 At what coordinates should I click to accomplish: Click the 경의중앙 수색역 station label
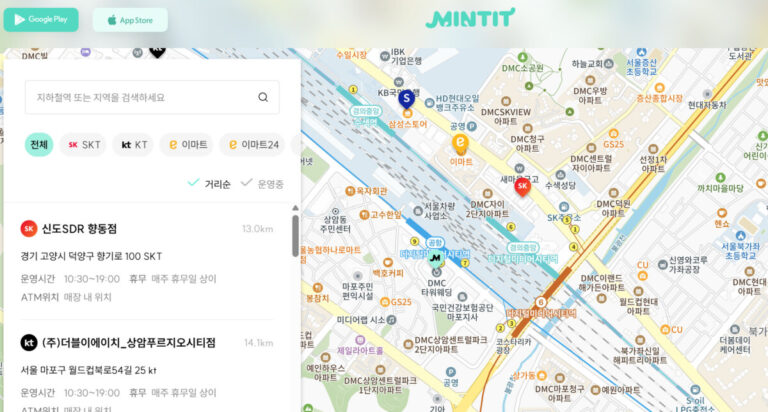point(365,116)
